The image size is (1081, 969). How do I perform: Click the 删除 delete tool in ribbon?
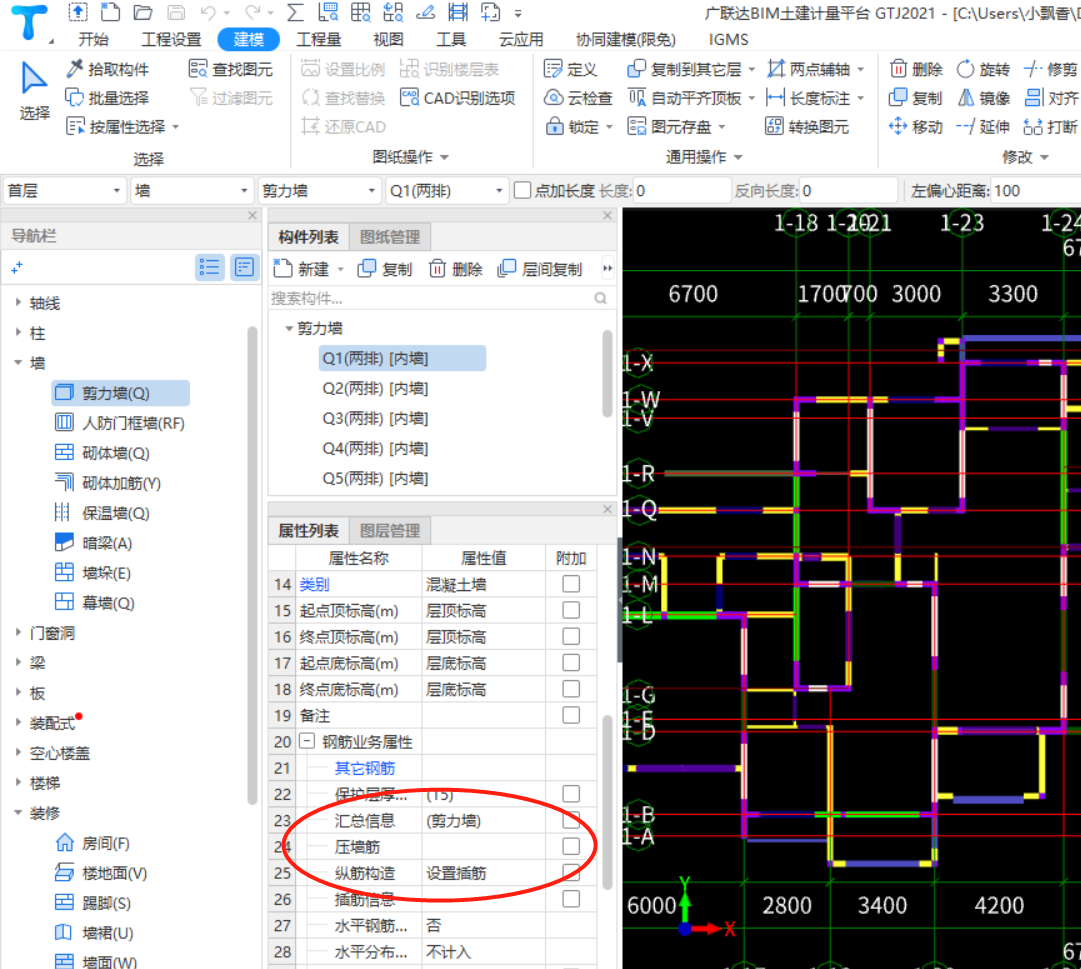tap(916, 69)
